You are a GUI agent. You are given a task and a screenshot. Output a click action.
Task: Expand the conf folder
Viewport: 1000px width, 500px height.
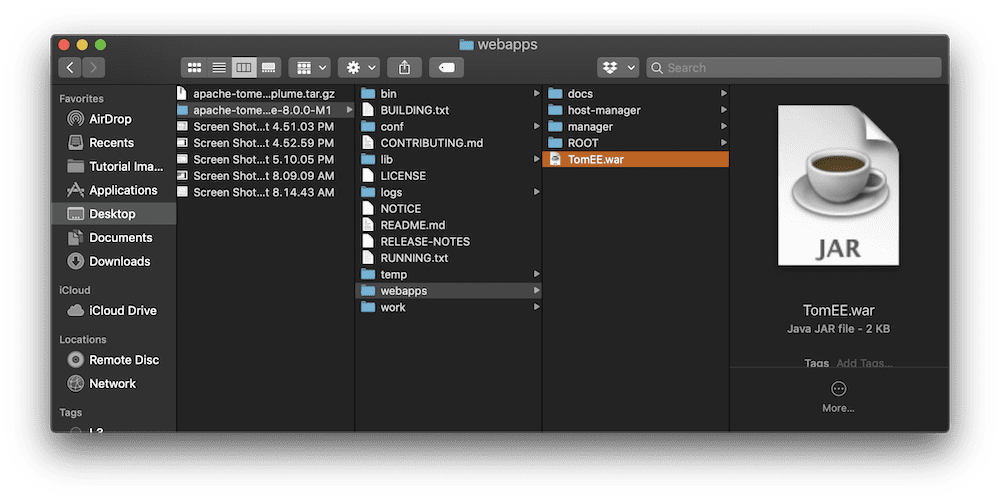[x=392, y=127]
